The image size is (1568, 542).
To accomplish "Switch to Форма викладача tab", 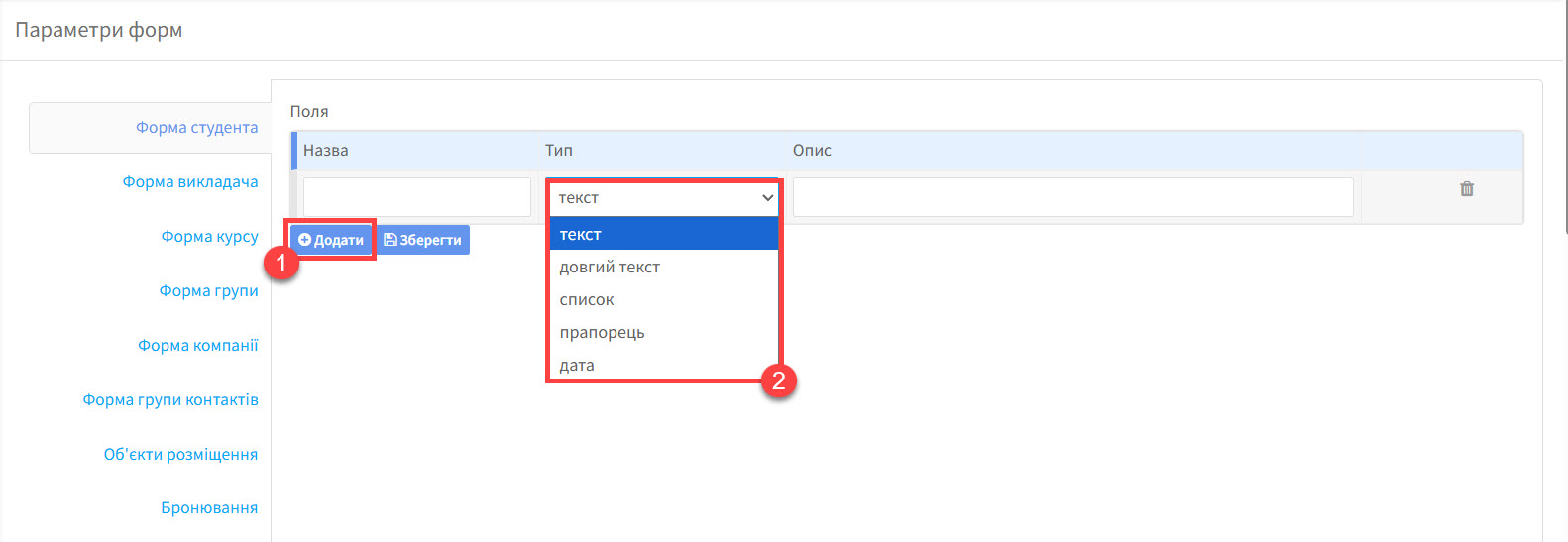I will 190,182.
